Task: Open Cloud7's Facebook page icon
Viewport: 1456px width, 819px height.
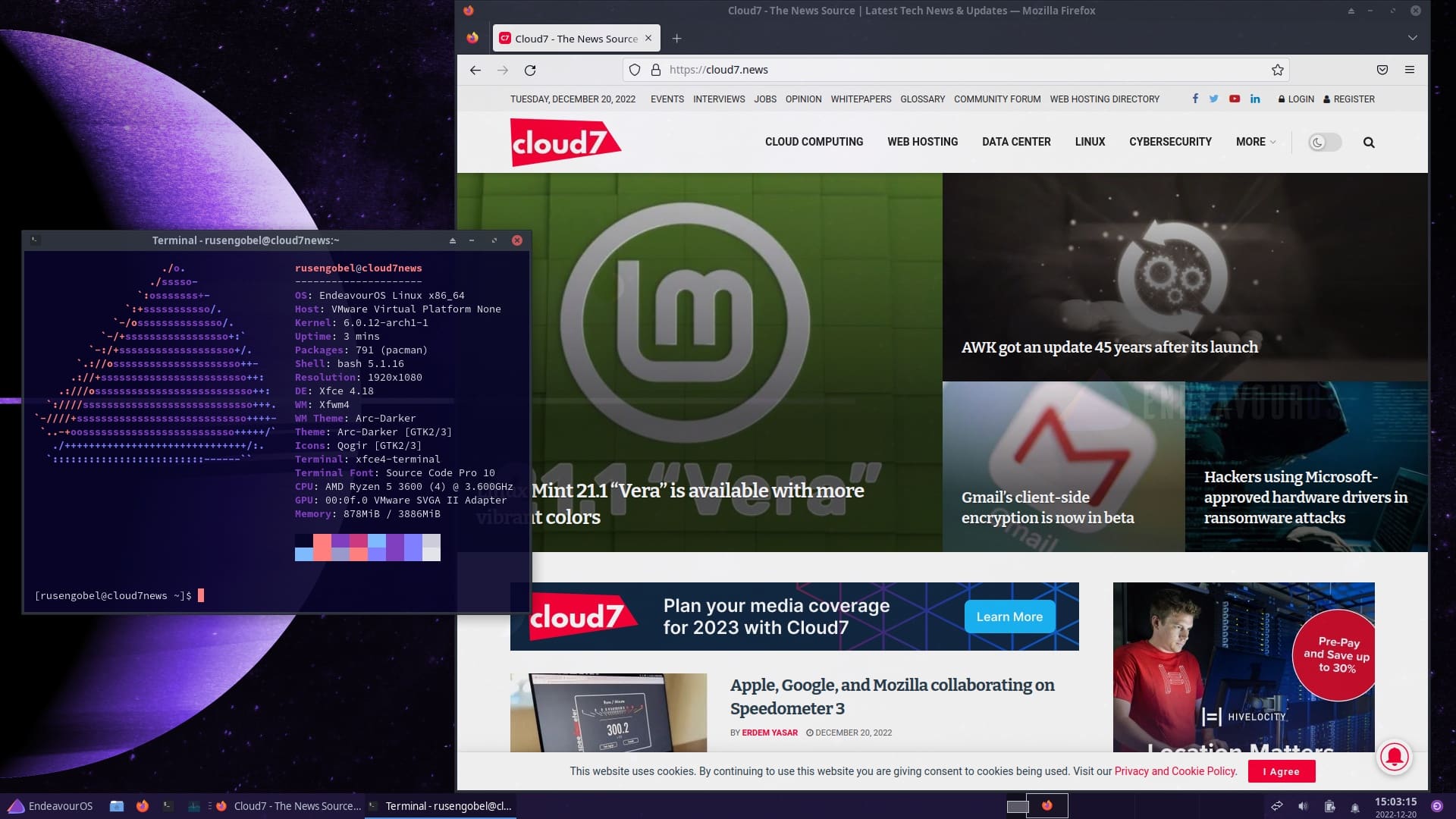Action: click(x=1195, y=99)
